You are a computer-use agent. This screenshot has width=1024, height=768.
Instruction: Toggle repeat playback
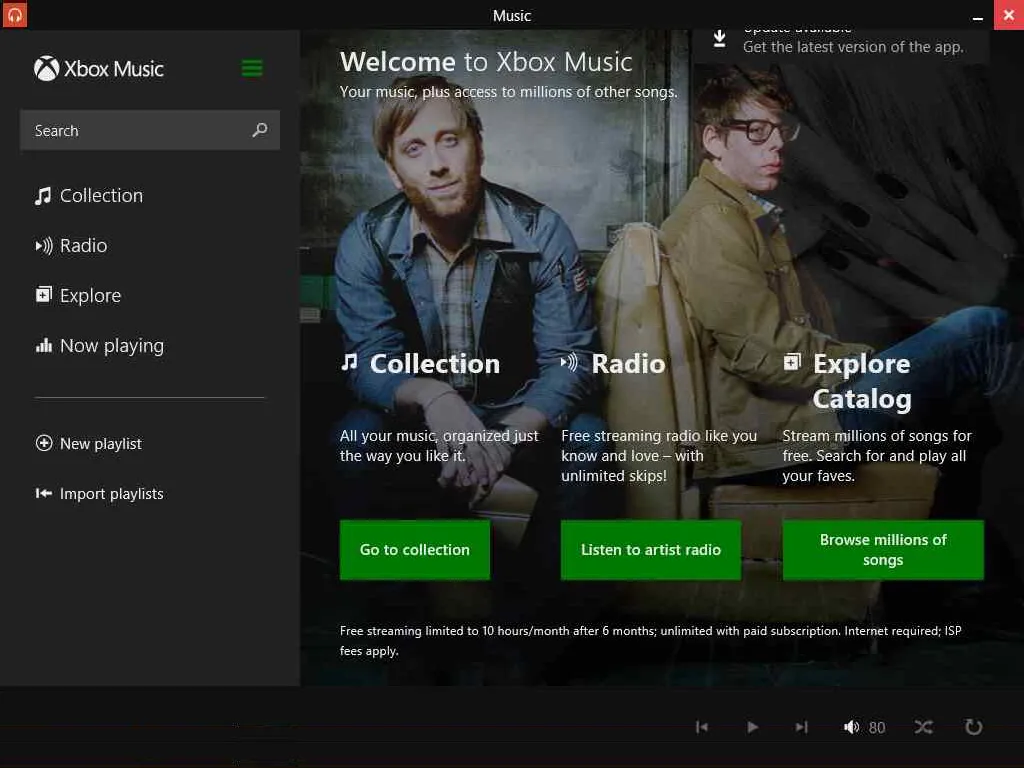pos(973,727)
